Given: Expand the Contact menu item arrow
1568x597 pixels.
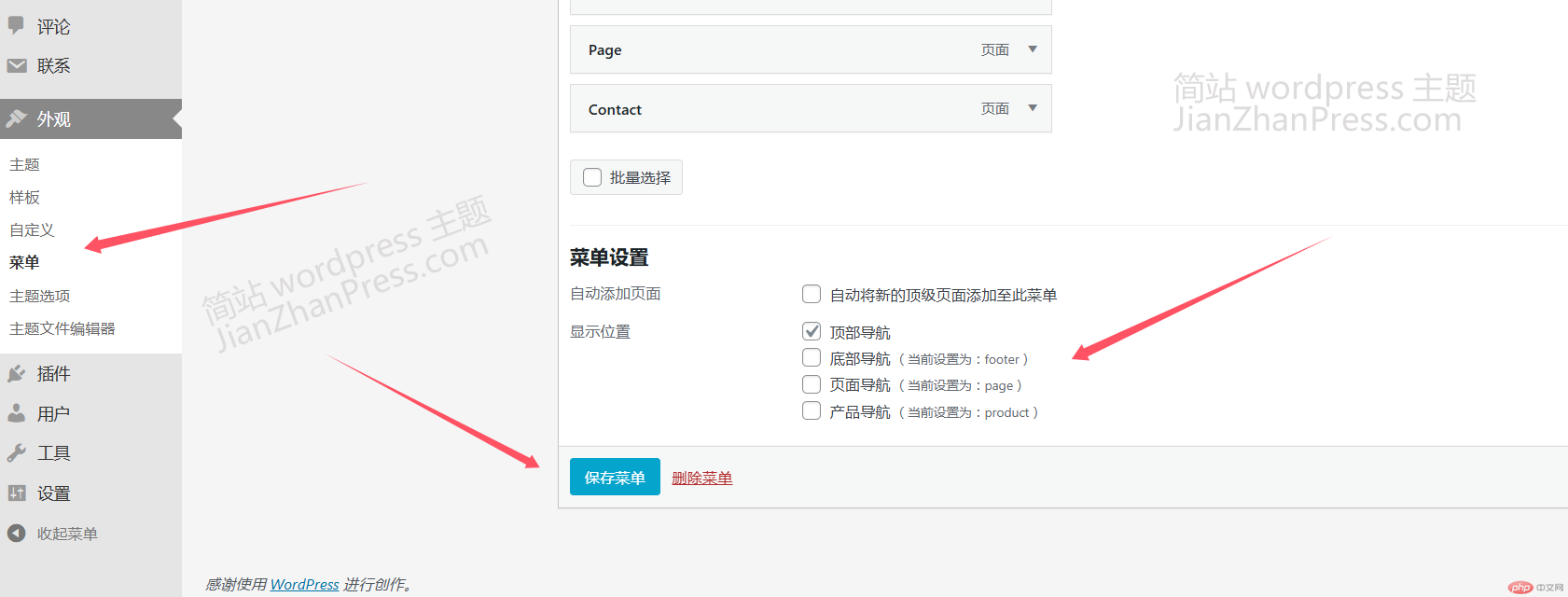Looking at the screenshot, I should coord(1033,108).
